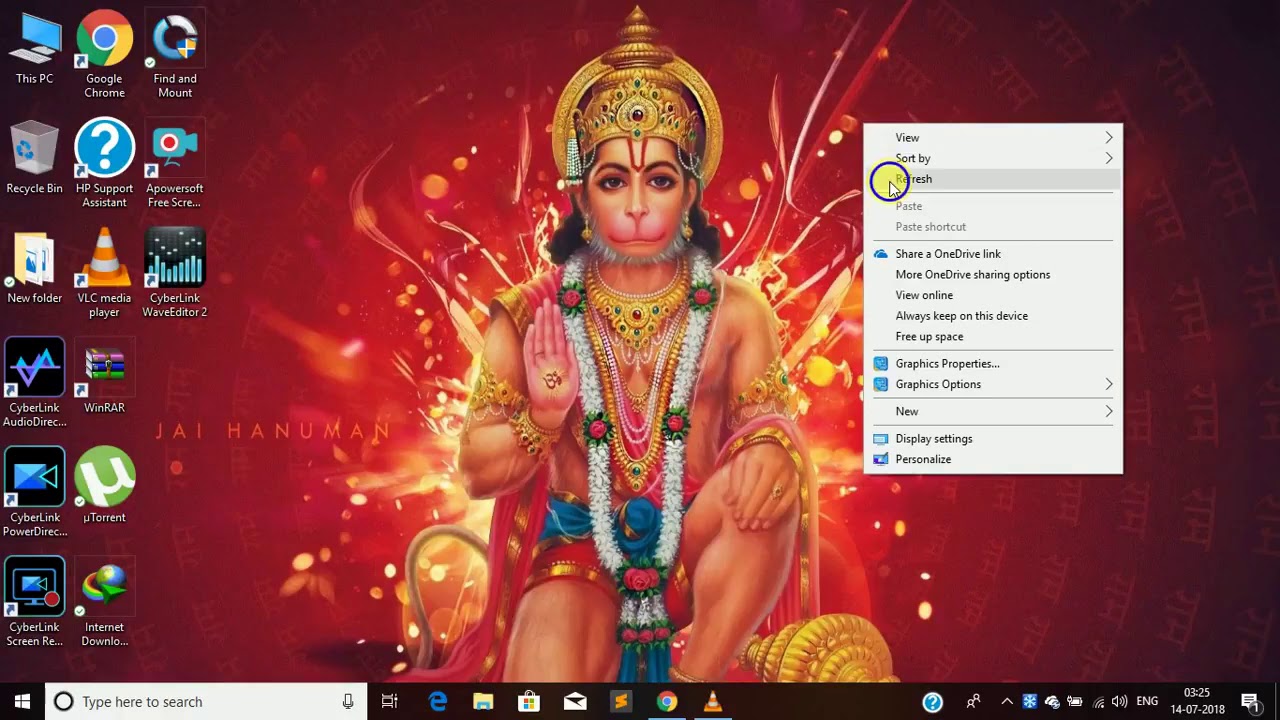Select Free up space menu entry

click(x=993, y=337)
